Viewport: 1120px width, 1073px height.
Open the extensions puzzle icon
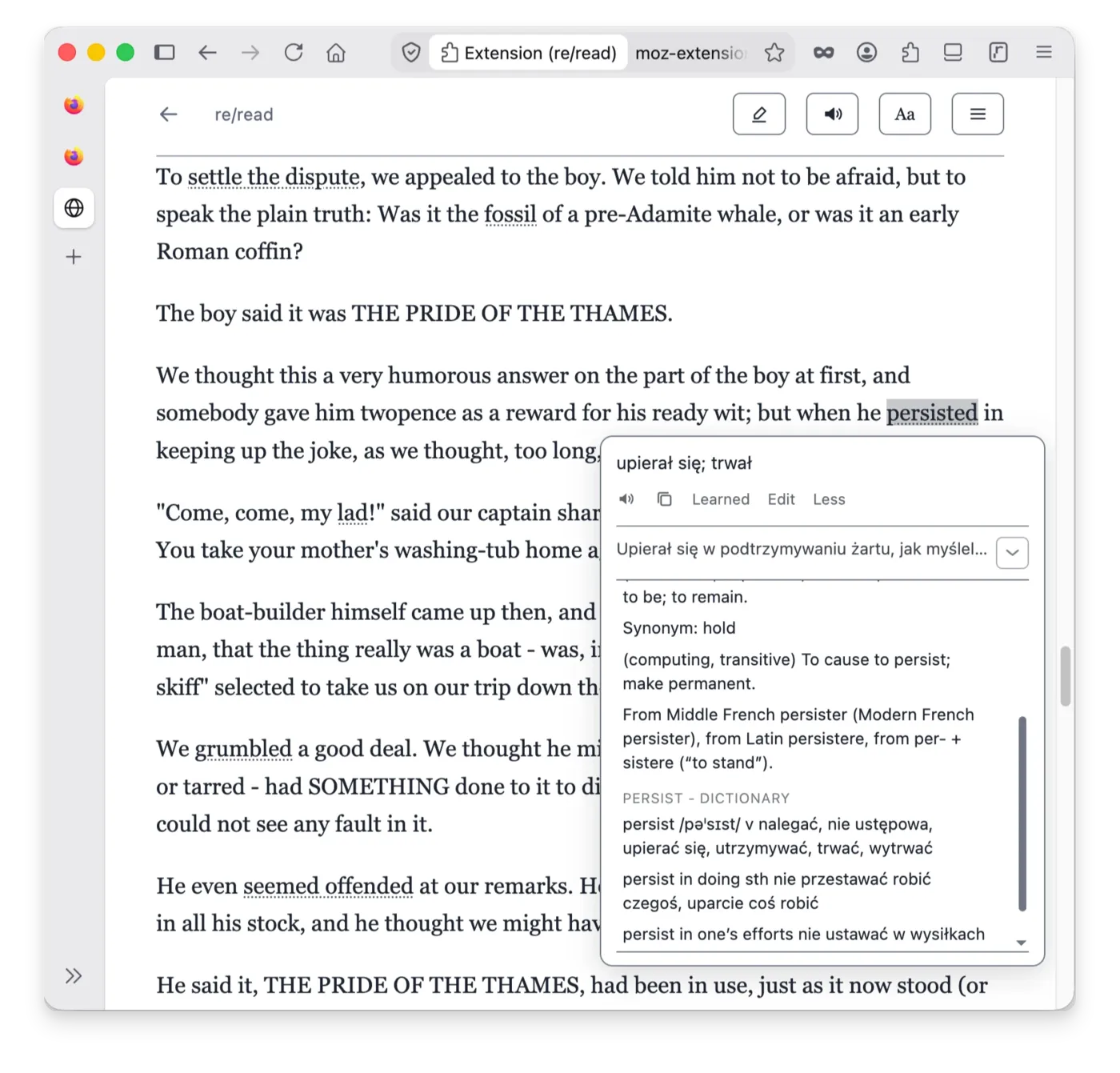(x=910, y=53)
